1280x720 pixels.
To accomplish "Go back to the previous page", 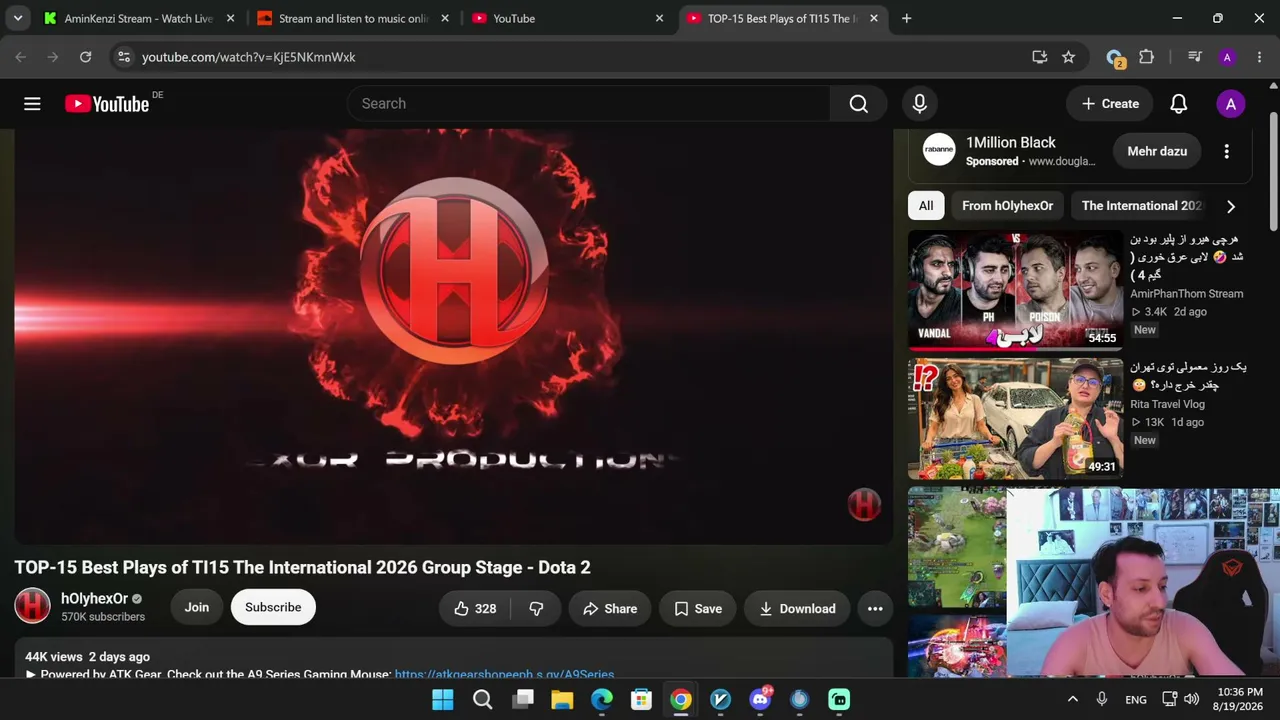I will [21, 57].
